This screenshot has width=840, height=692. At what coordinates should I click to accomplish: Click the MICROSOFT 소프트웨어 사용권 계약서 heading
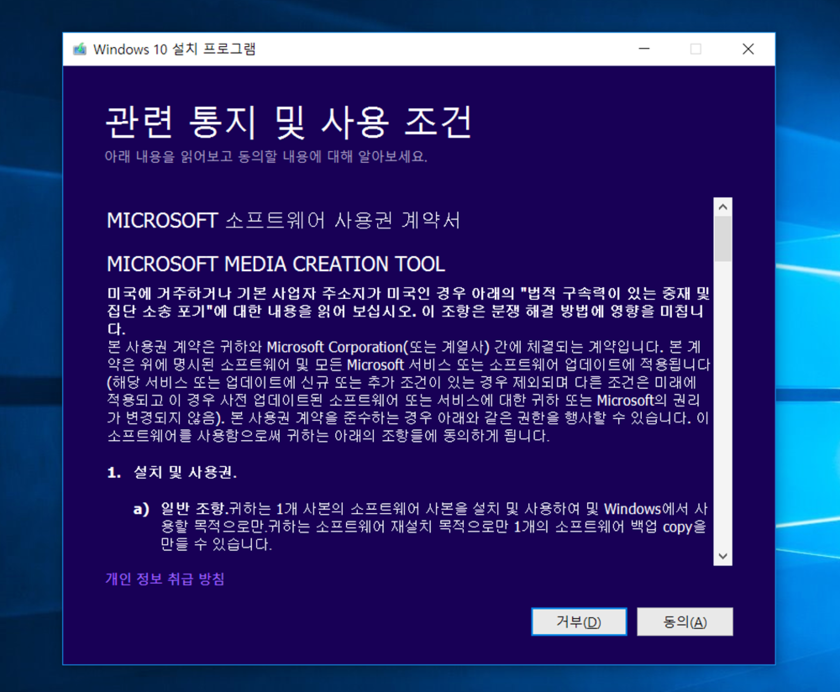pos(283,220)
